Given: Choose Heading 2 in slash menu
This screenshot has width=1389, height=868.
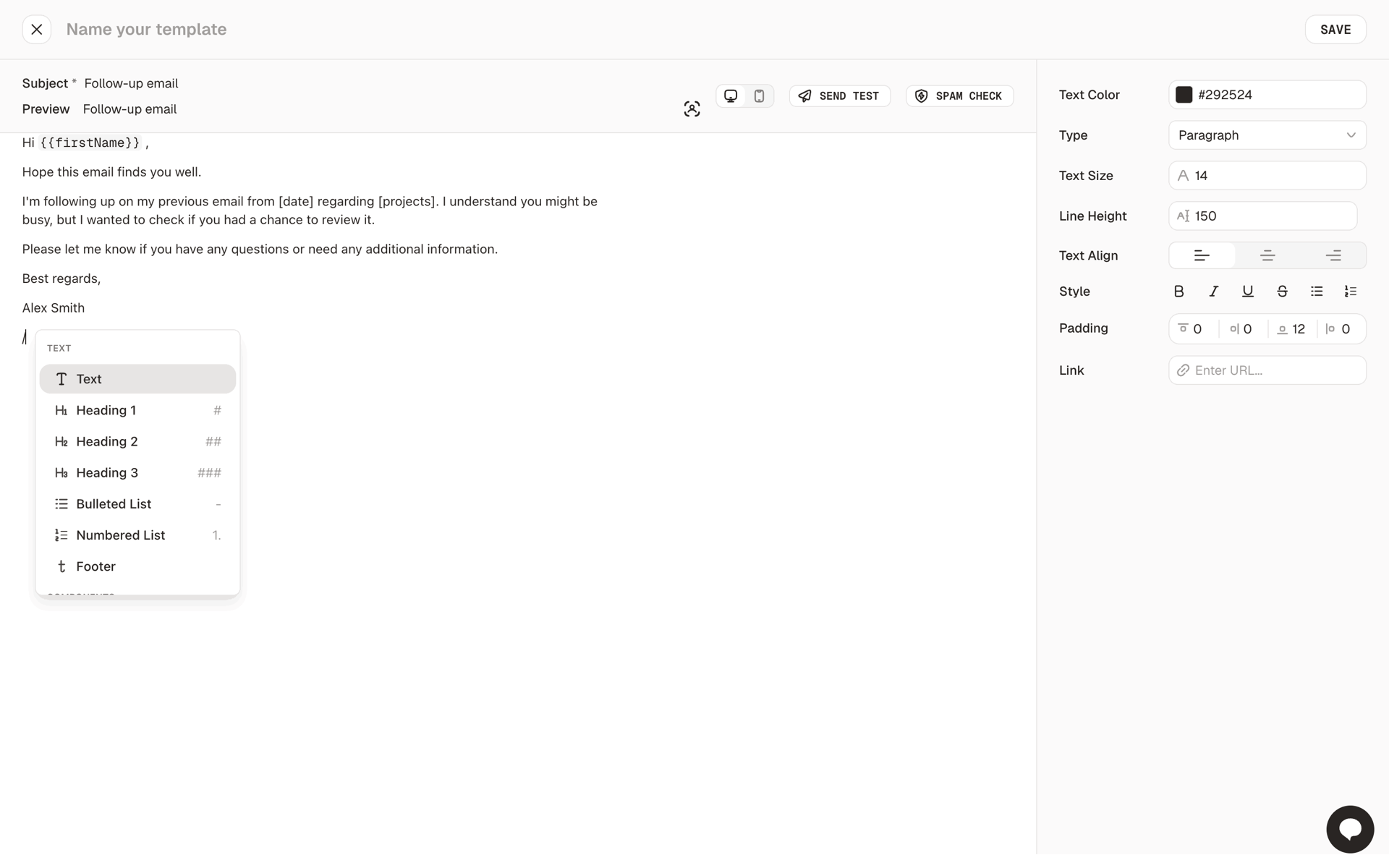Looking at the screenshot, I should pos(137,441).
